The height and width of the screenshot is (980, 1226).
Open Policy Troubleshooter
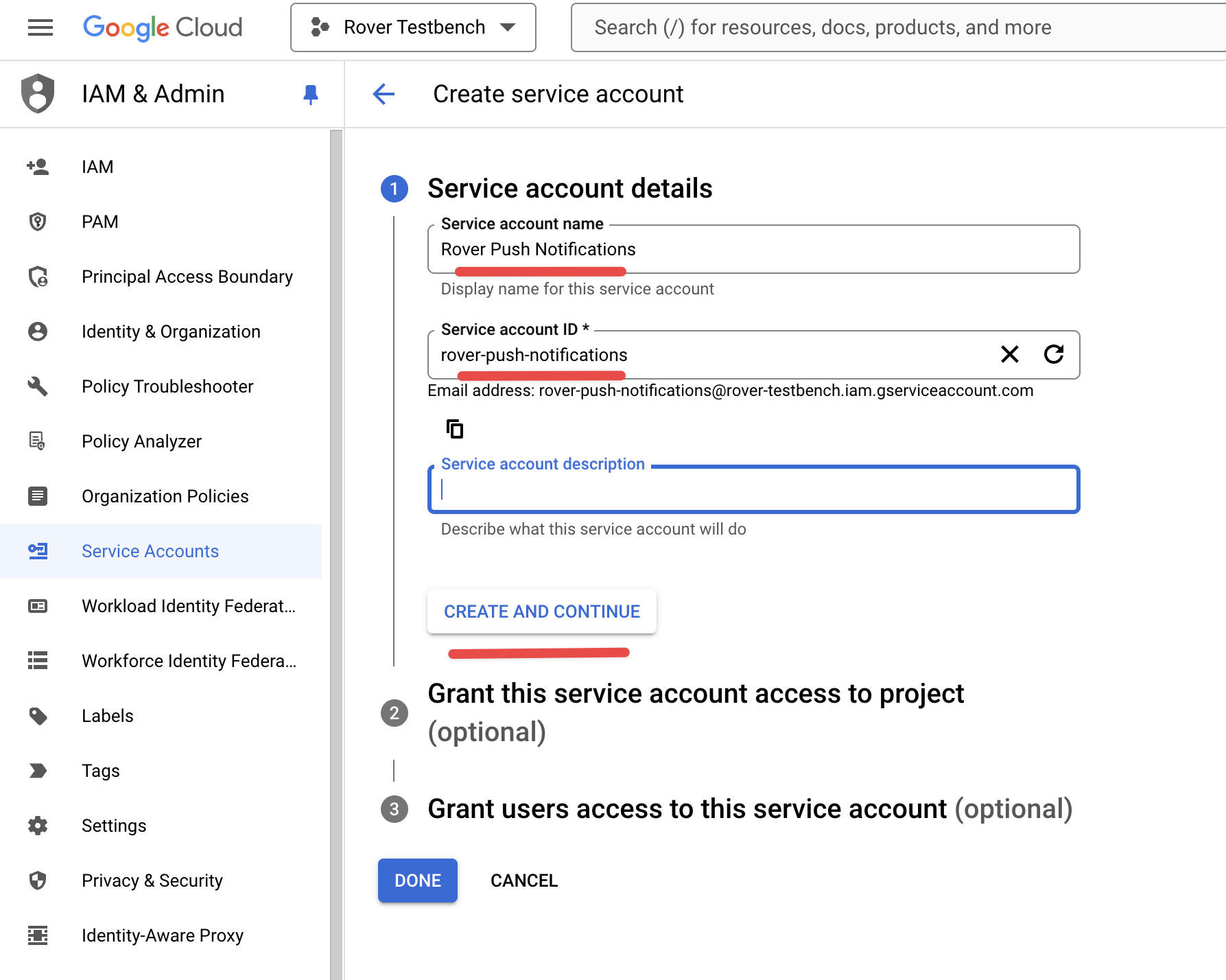[167, 386]
